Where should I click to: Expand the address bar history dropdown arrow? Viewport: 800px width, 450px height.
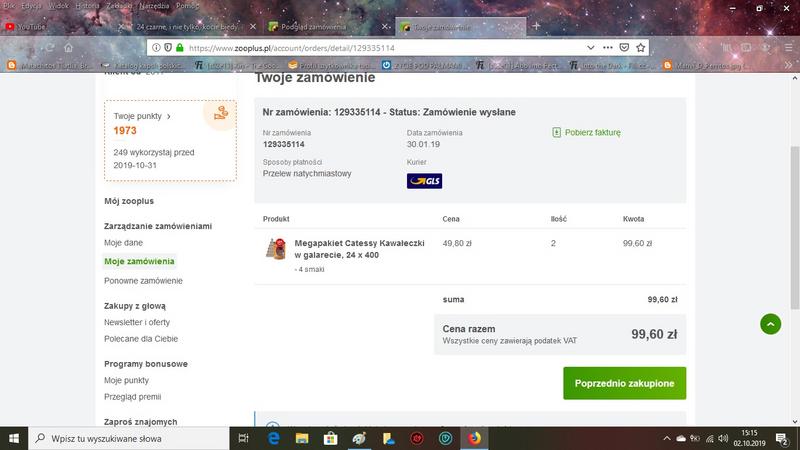click(x=590, y=47)
